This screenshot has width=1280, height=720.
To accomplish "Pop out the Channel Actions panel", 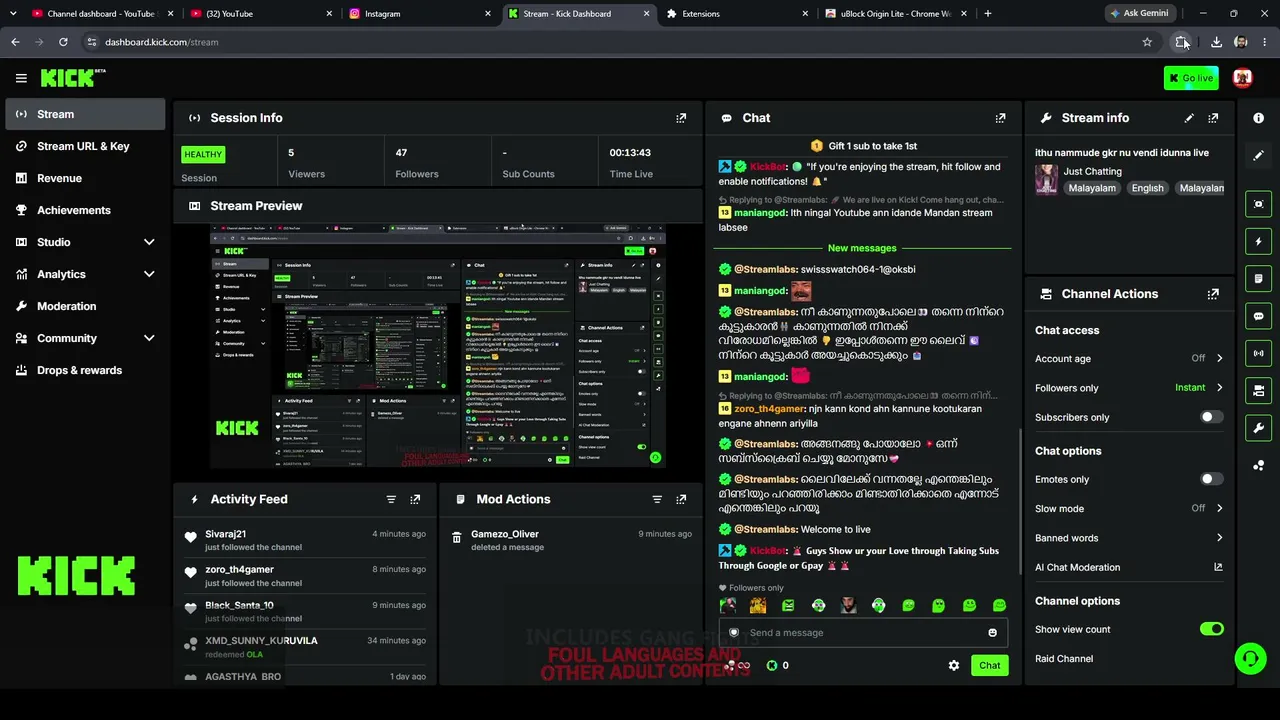I will [x=1213, y=294].
